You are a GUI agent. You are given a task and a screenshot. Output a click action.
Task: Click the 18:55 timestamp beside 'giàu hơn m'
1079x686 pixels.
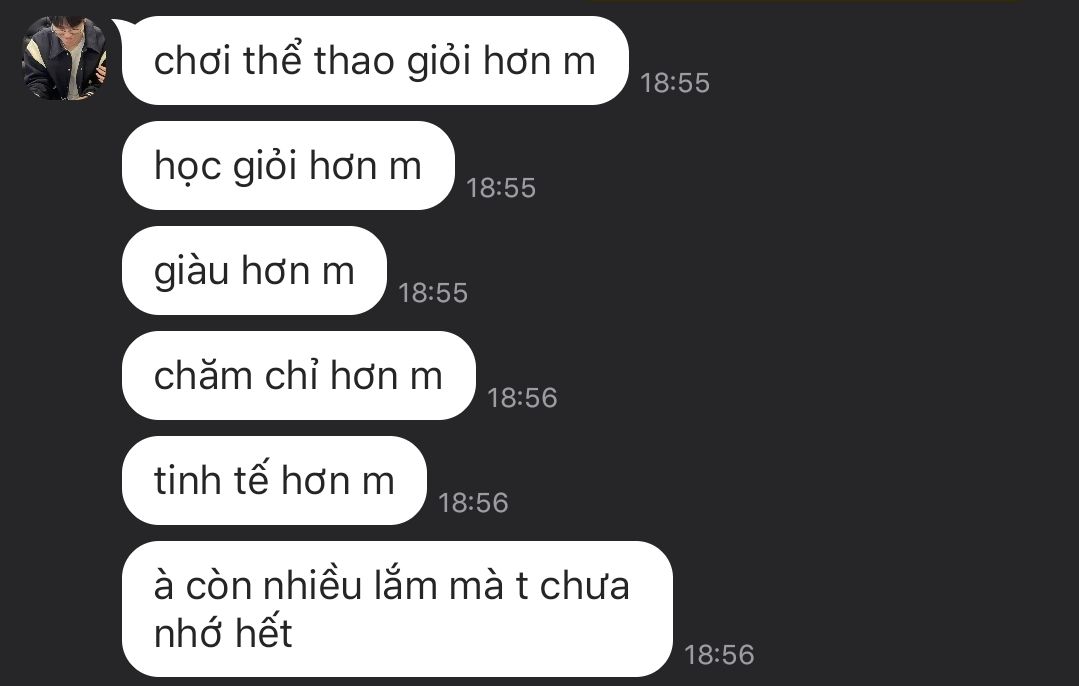433,293
